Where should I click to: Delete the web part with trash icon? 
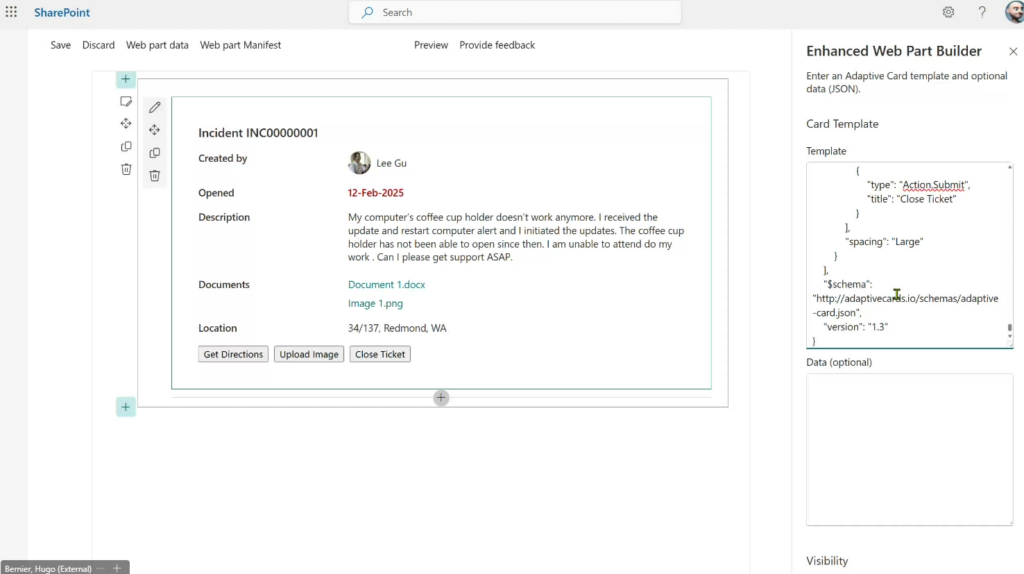155,176
